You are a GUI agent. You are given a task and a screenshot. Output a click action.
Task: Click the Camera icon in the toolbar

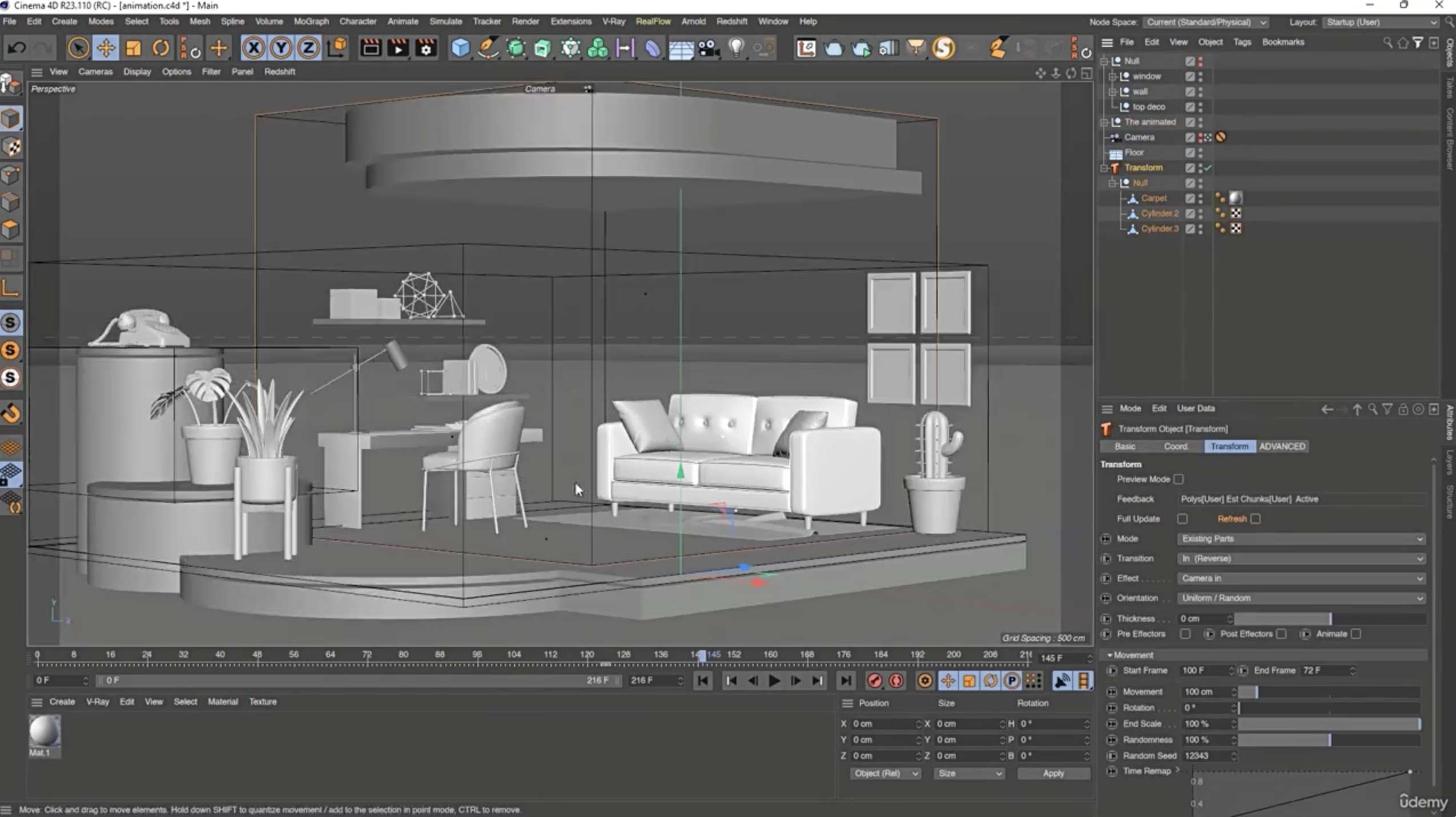707,49
